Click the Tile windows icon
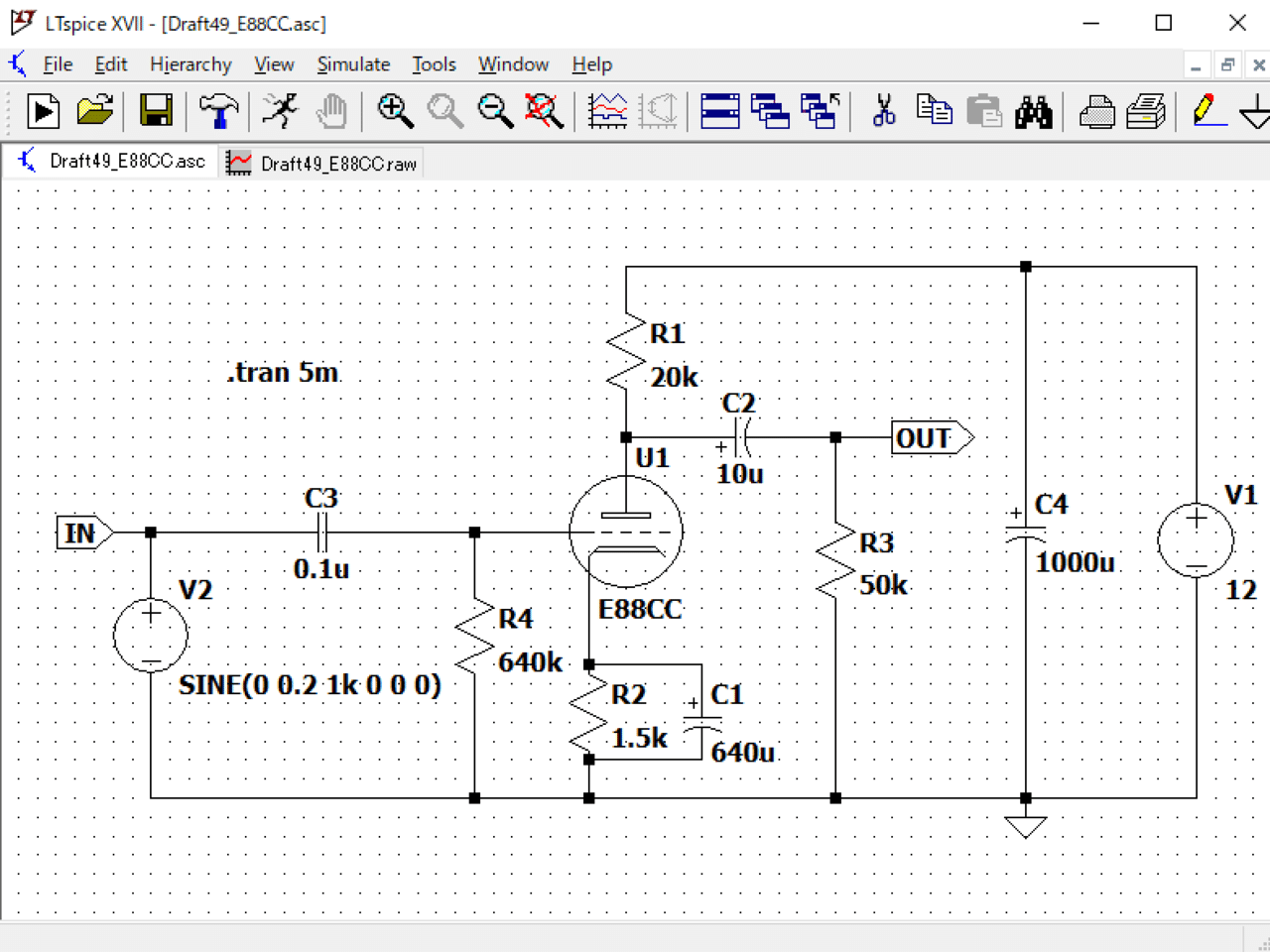This screenshot has height=952, width=1270. 719,111
